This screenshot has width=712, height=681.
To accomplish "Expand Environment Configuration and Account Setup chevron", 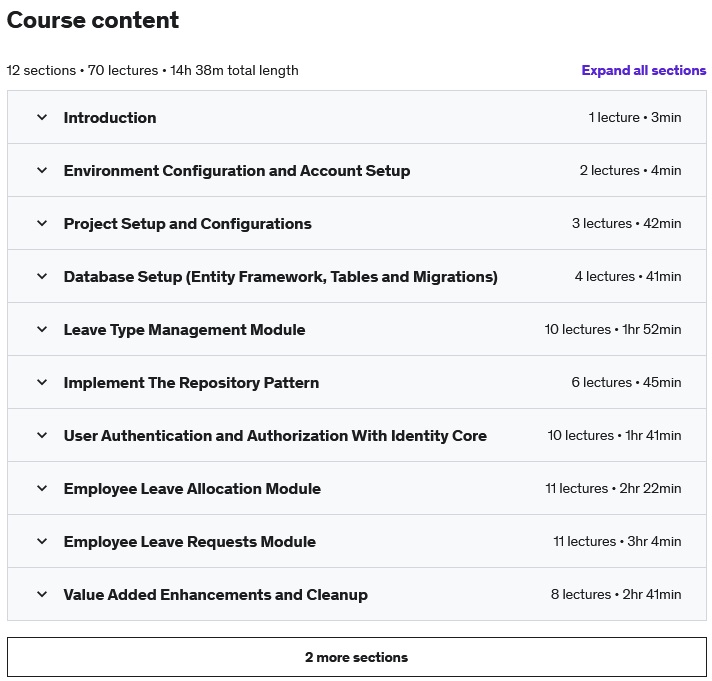I will pyautogui.click(x=42, y=170).
